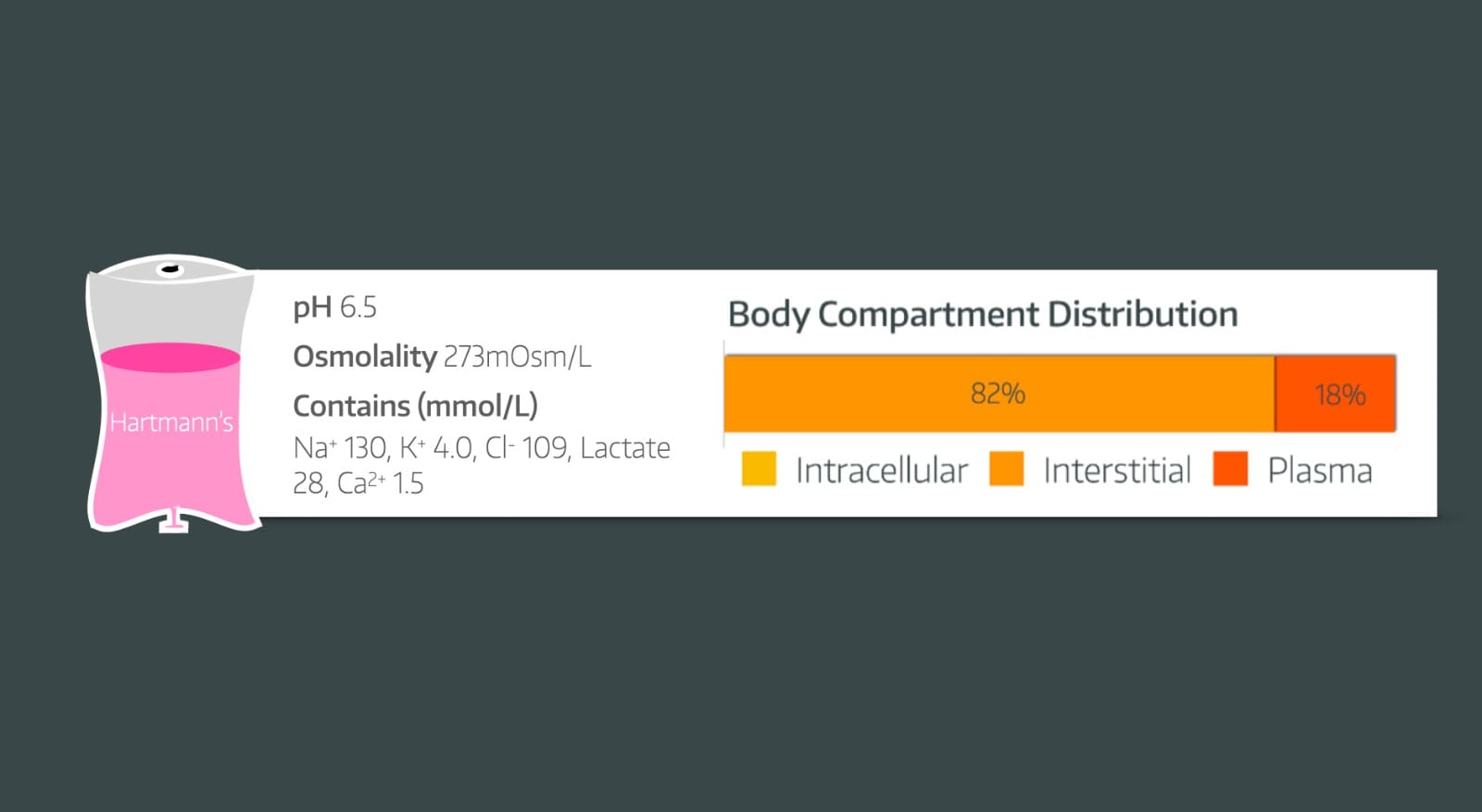
Task: Select the yellow Intracellular legend swatch
Action: tap(759, 469)
